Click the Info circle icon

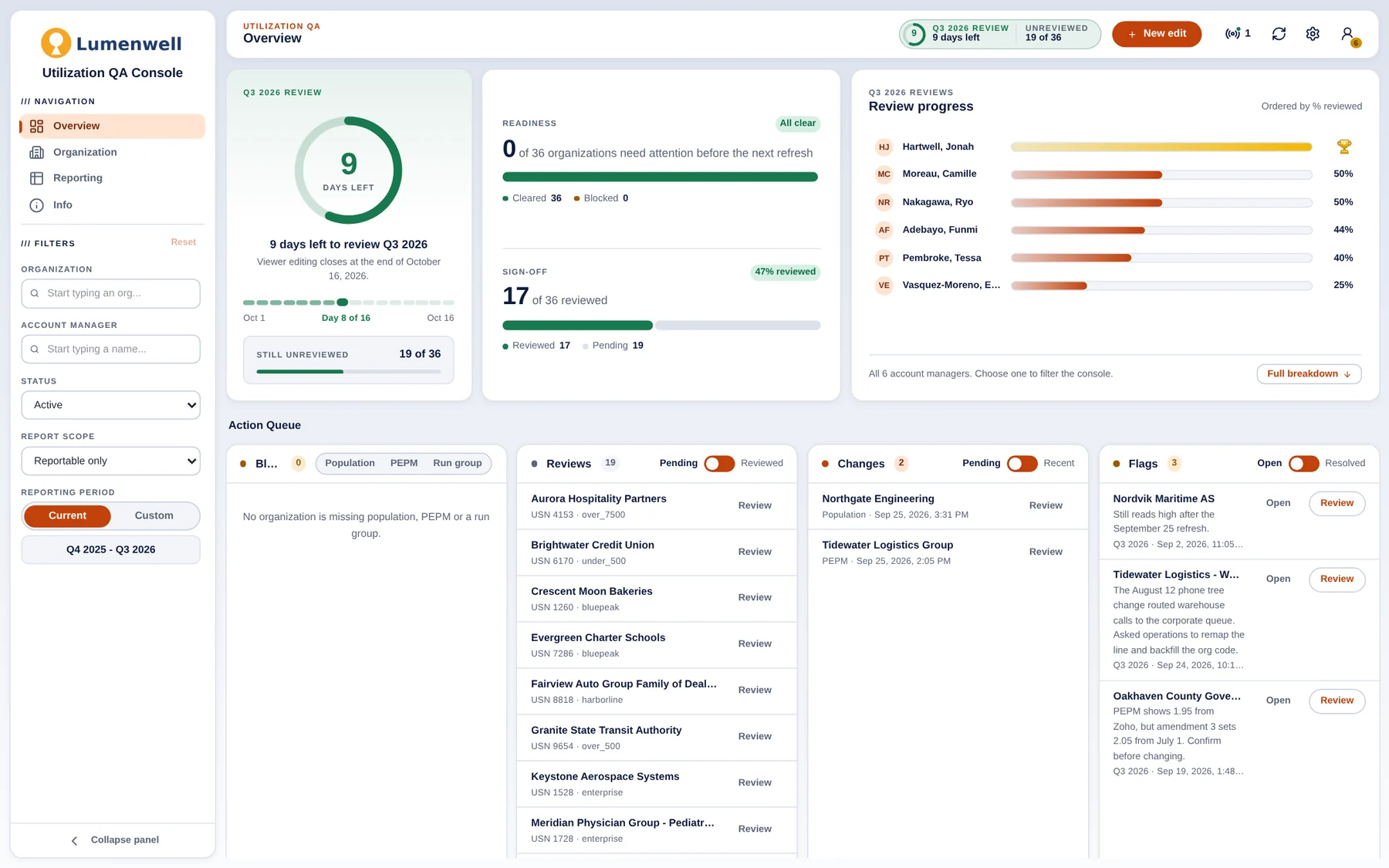36,205
